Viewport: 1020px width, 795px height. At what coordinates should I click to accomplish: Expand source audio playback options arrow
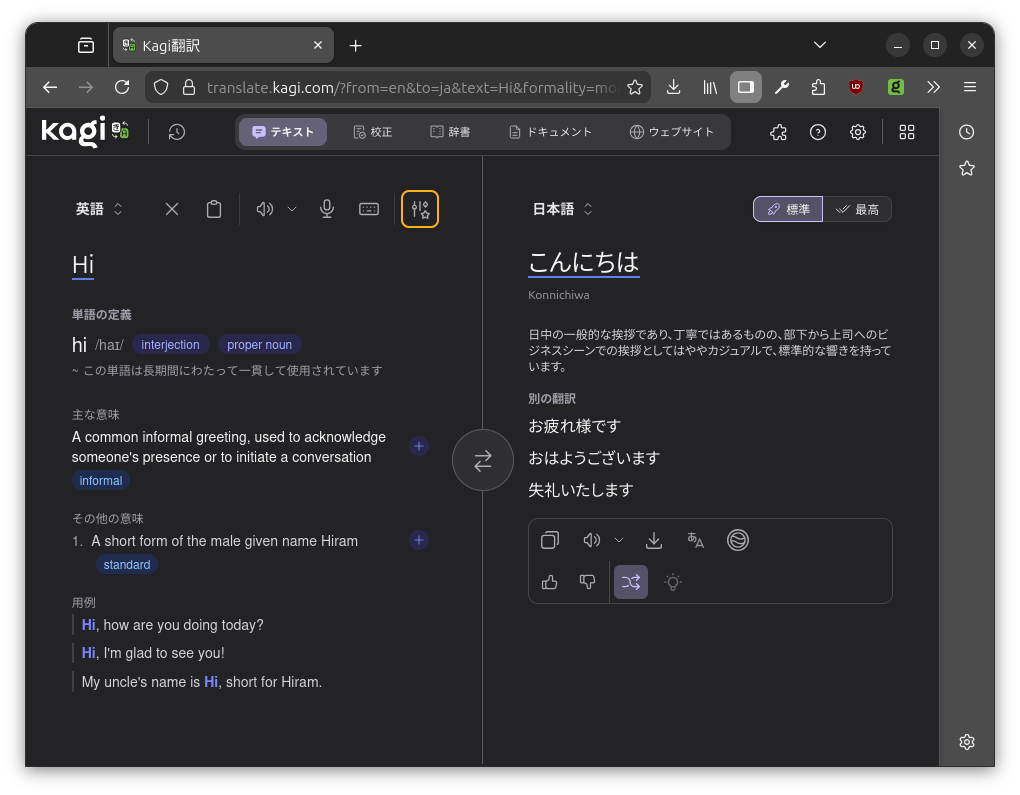click(x=292, y=209)
